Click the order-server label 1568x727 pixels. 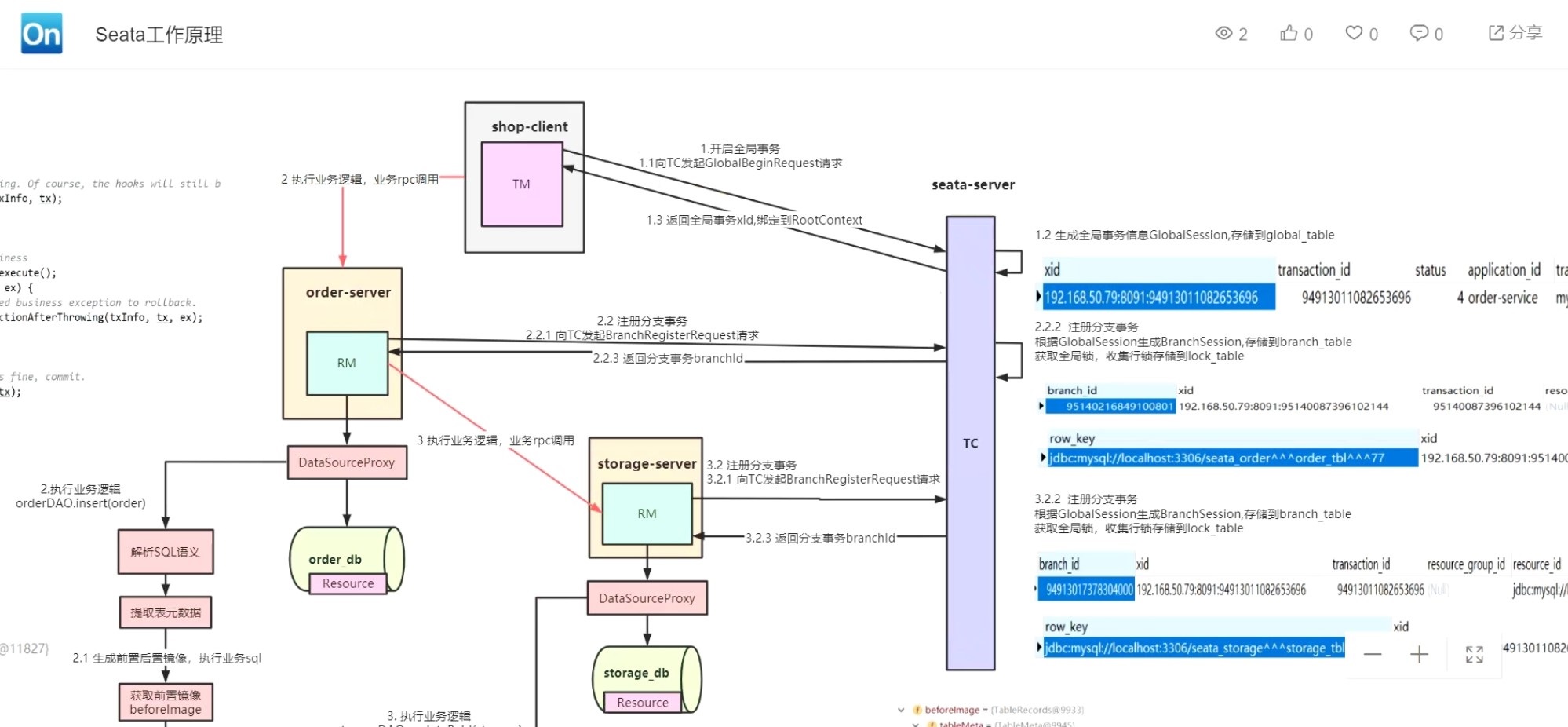[348, 292]
